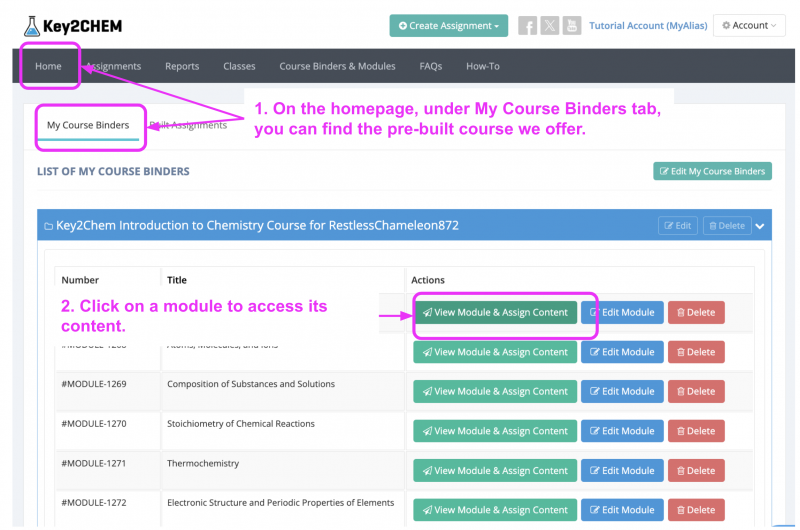
Task: View Module & Assign Content for MODULE-1269
Action: pos(495,391)
